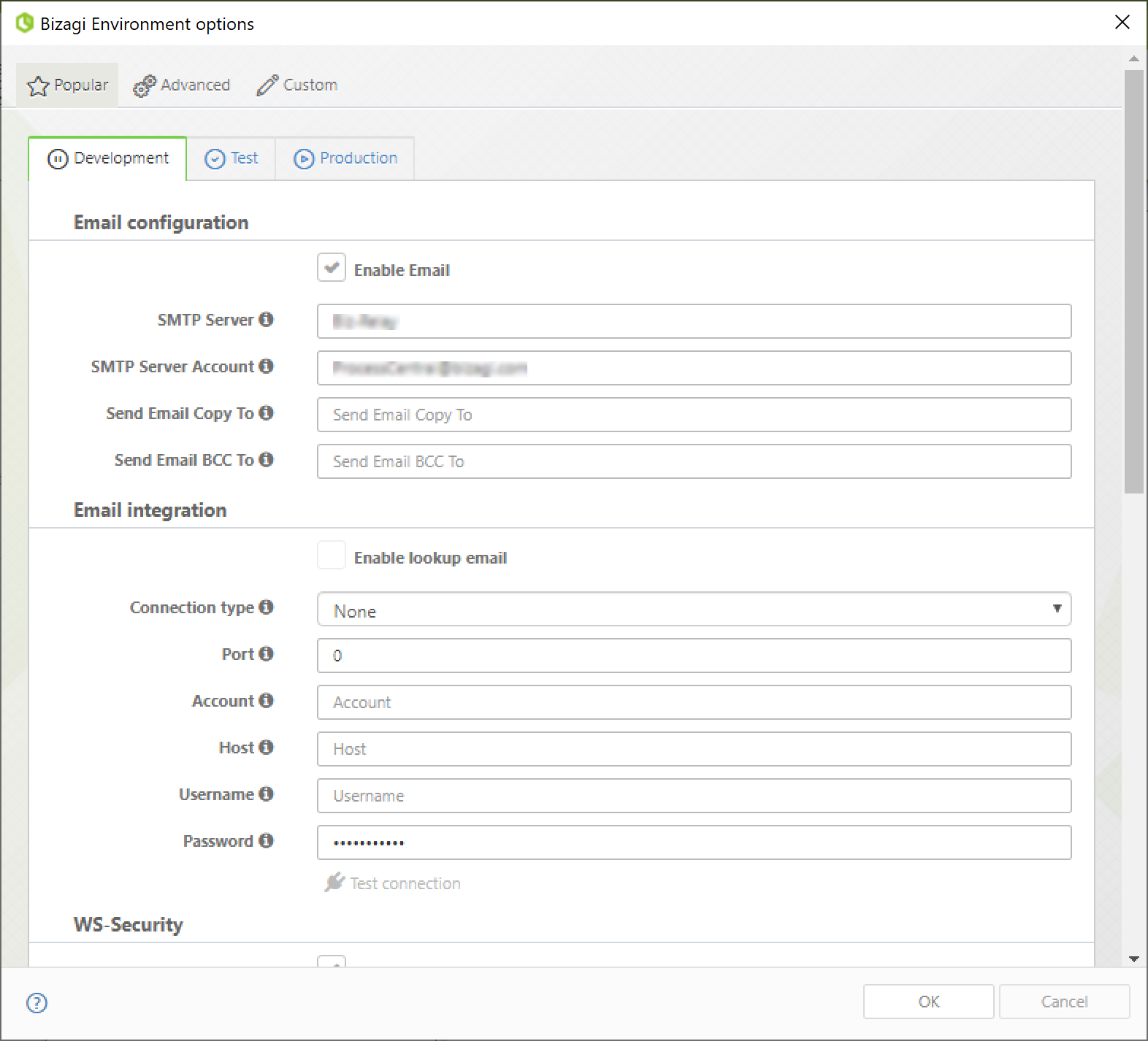Show info for Send Email BCC To
The width and height of the screenshot is (1148, 1041).
tap(266, 459)
